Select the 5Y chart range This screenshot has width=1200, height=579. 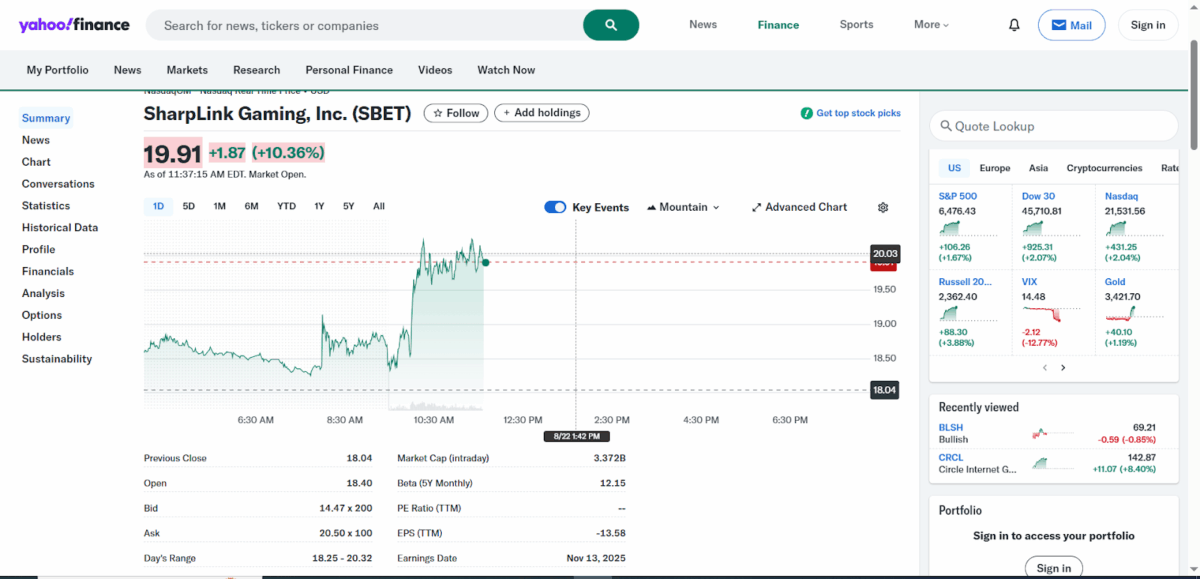(x=348, y=206)
